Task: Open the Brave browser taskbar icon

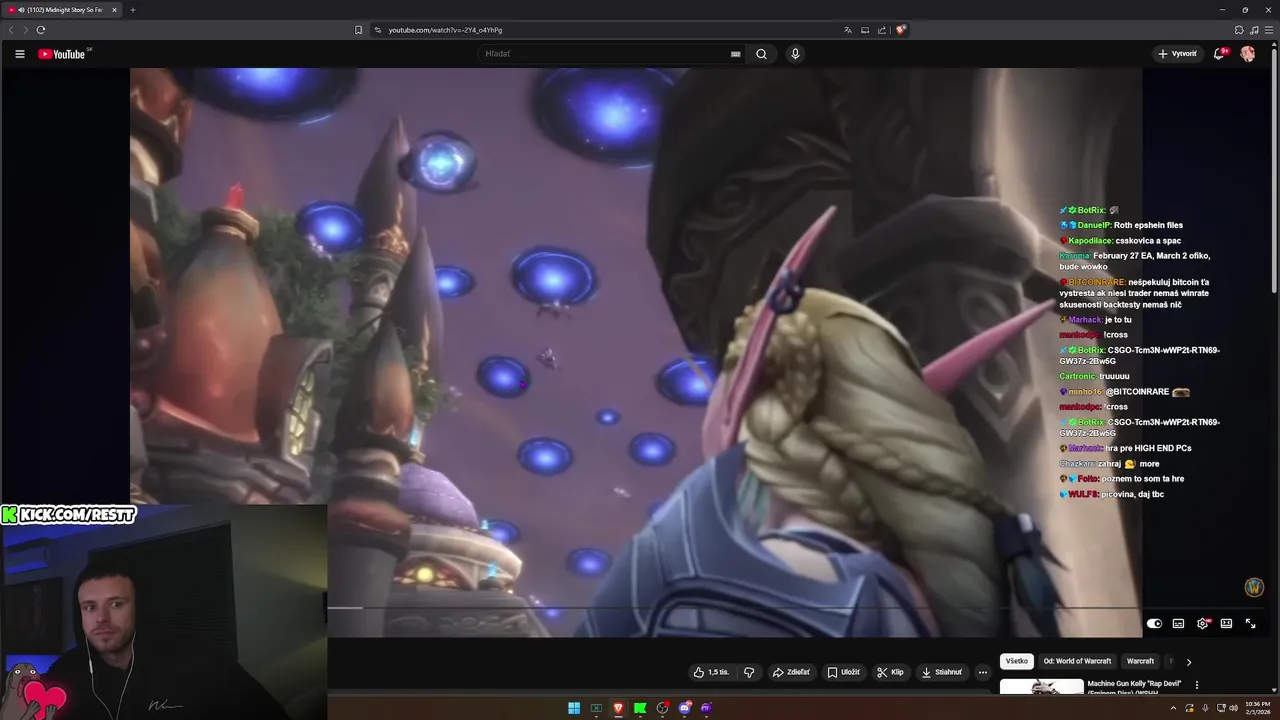Action: [618, 708]
